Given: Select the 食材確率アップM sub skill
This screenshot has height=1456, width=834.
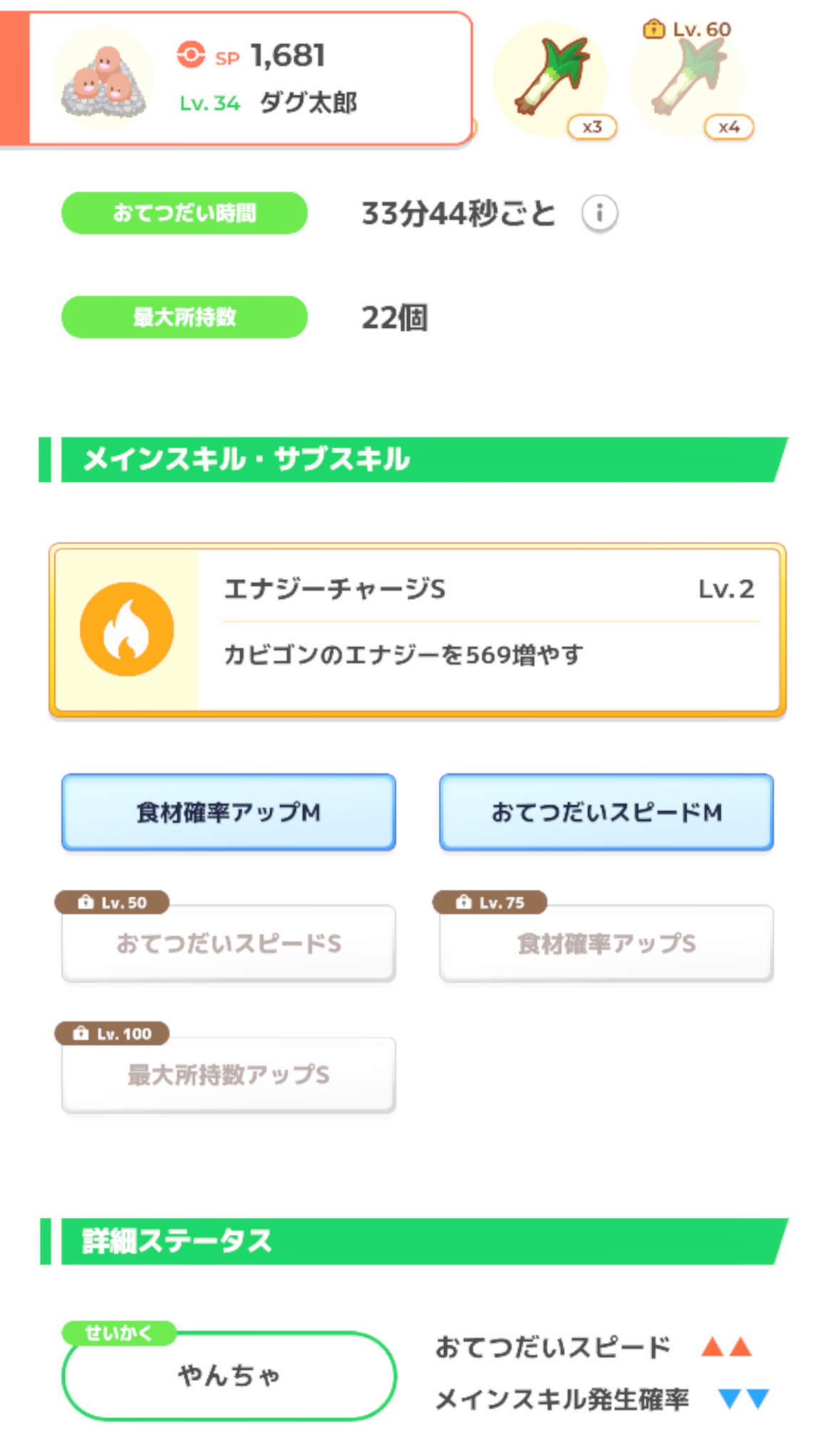Looking at the screenshot, I should tap(228, 812).
